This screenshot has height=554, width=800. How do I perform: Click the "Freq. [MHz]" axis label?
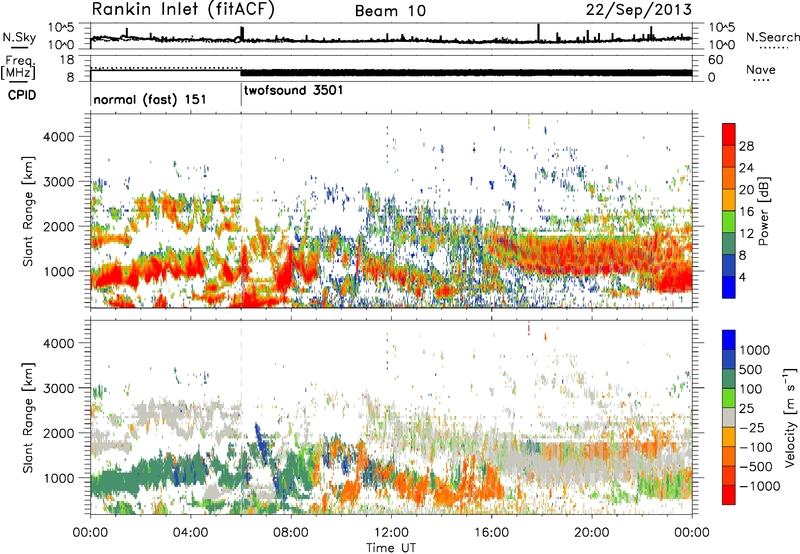[19, 68]
